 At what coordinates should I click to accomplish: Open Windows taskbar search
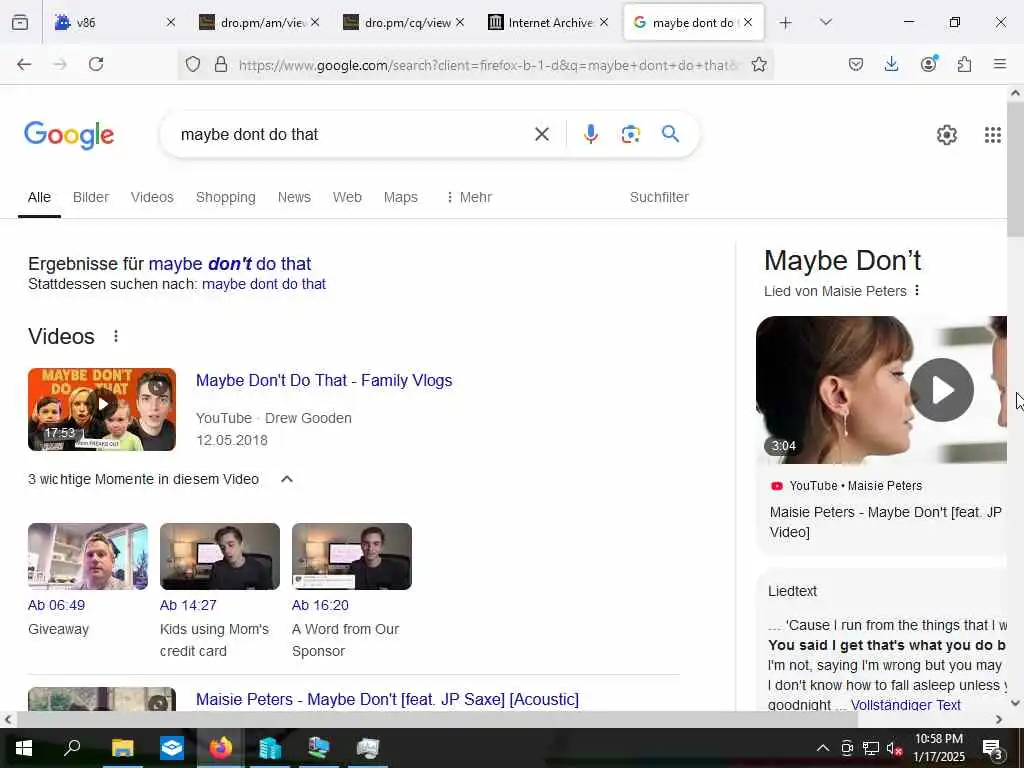pos(72,748)
